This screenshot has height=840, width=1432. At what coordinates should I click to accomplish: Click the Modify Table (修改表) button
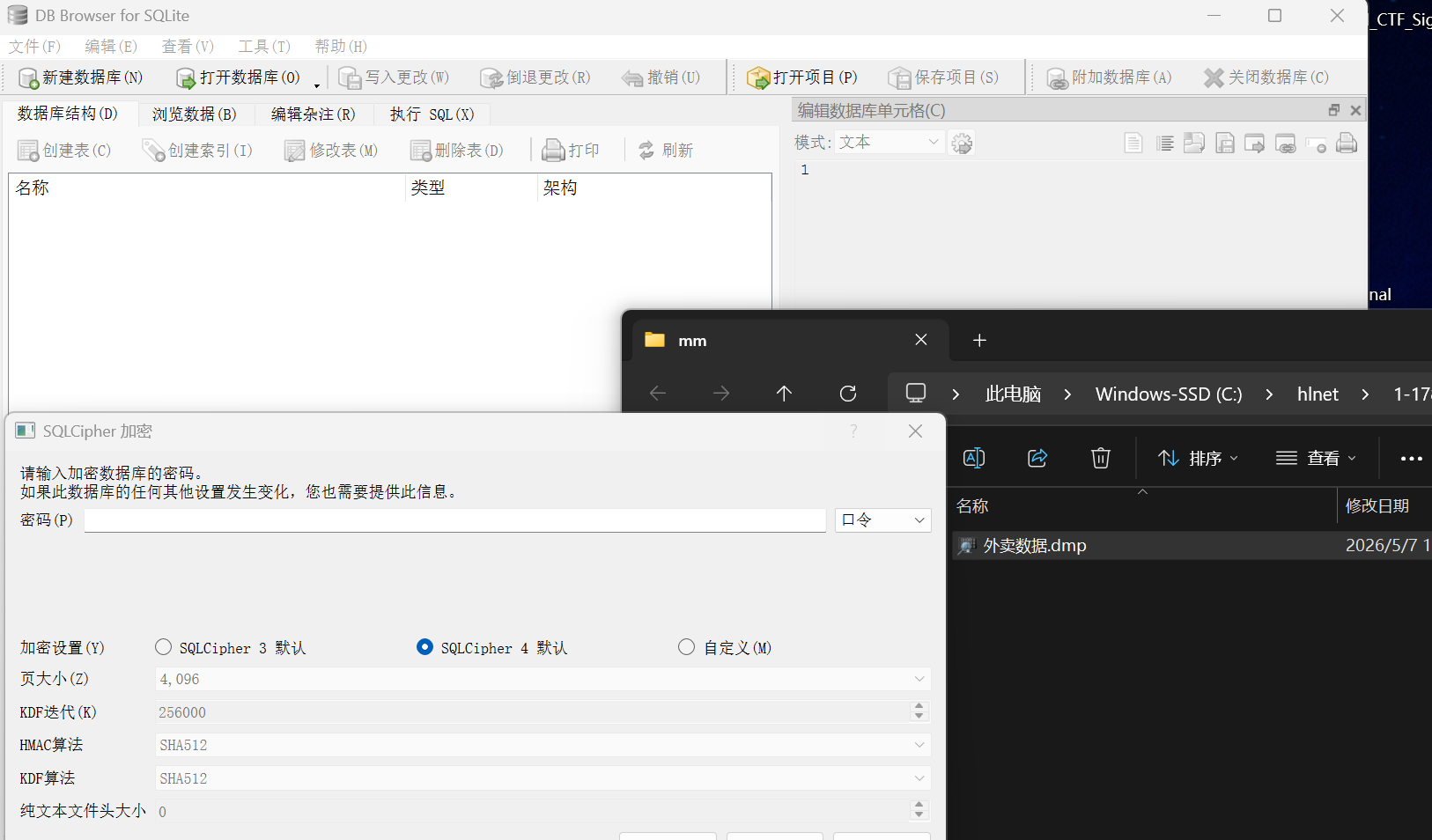331,151
